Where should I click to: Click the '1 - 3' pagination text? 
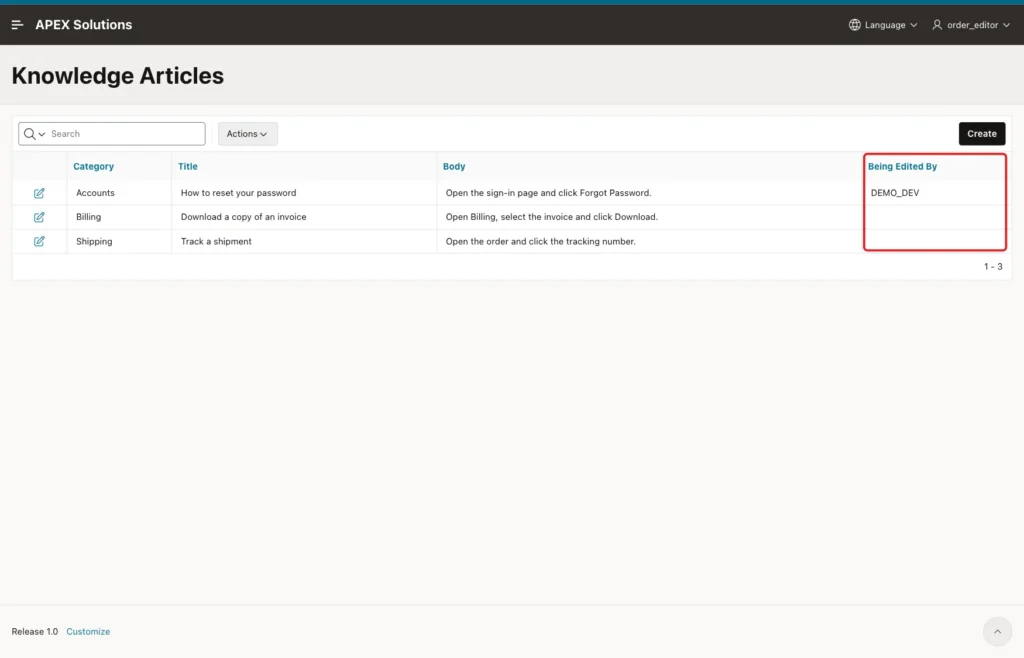[x=993, y=266]
